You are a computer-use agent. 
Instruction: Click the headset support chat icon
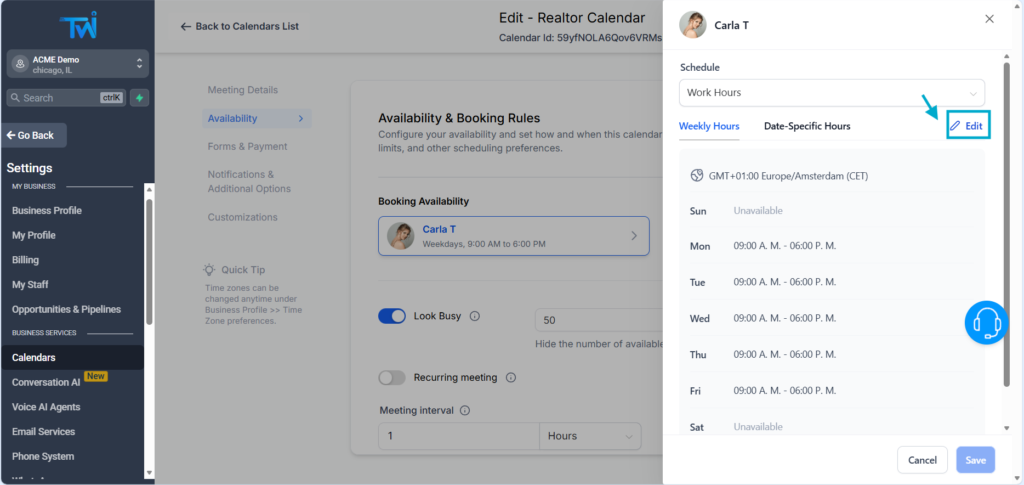coord(987,322)
